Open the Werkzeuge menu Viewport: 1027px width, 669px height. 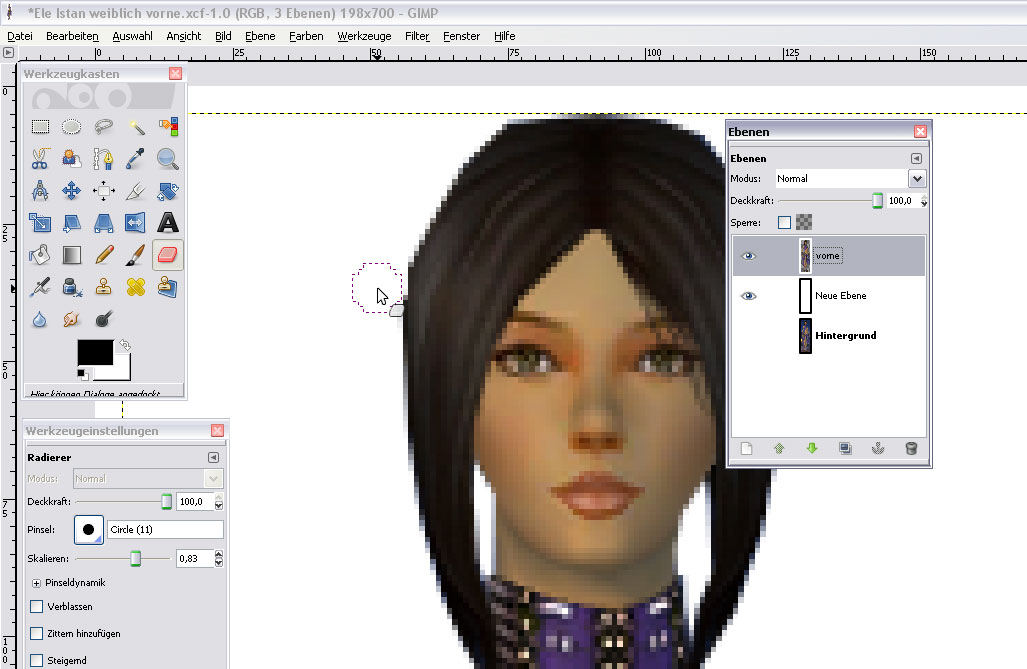coord(364,36)
